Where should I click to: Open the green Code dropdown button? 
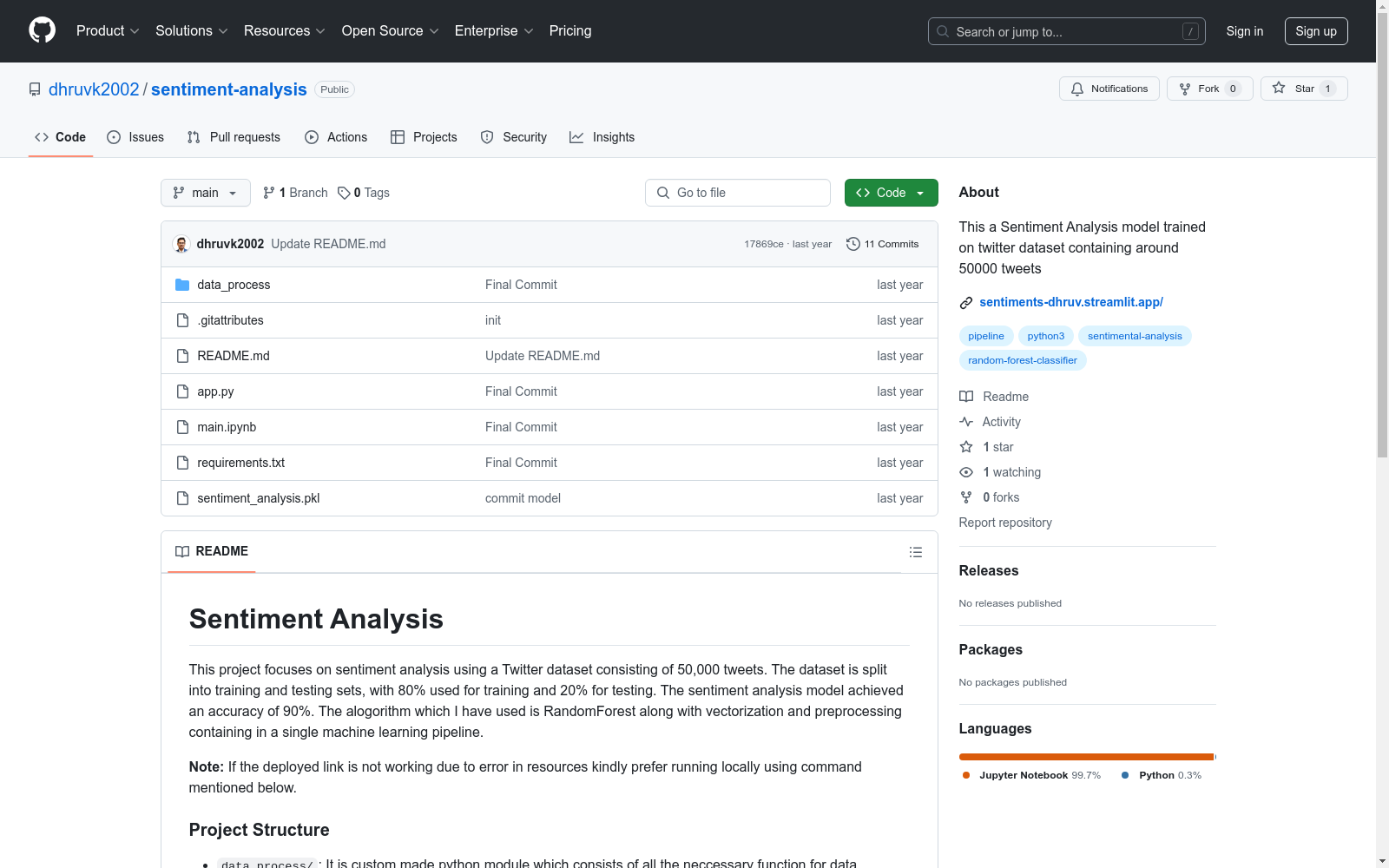(891, 193)
